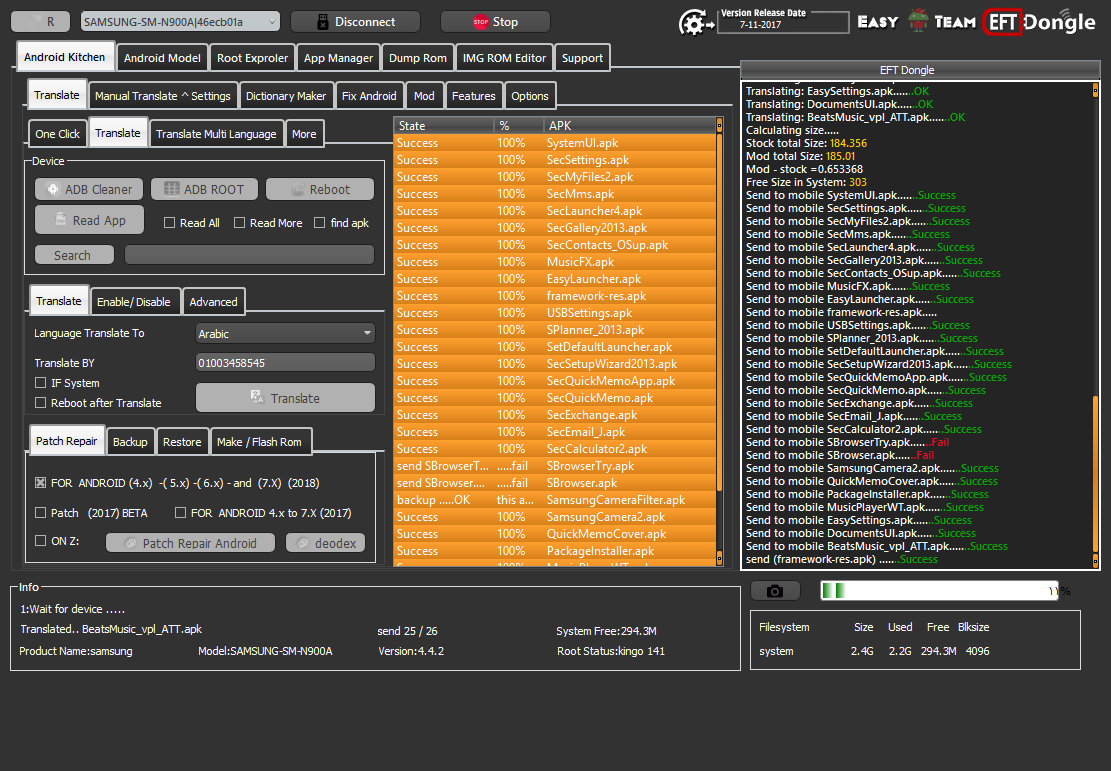Click the Stop button with red stop icon
Screen dimensions: 1111x771
pos(495,22)
